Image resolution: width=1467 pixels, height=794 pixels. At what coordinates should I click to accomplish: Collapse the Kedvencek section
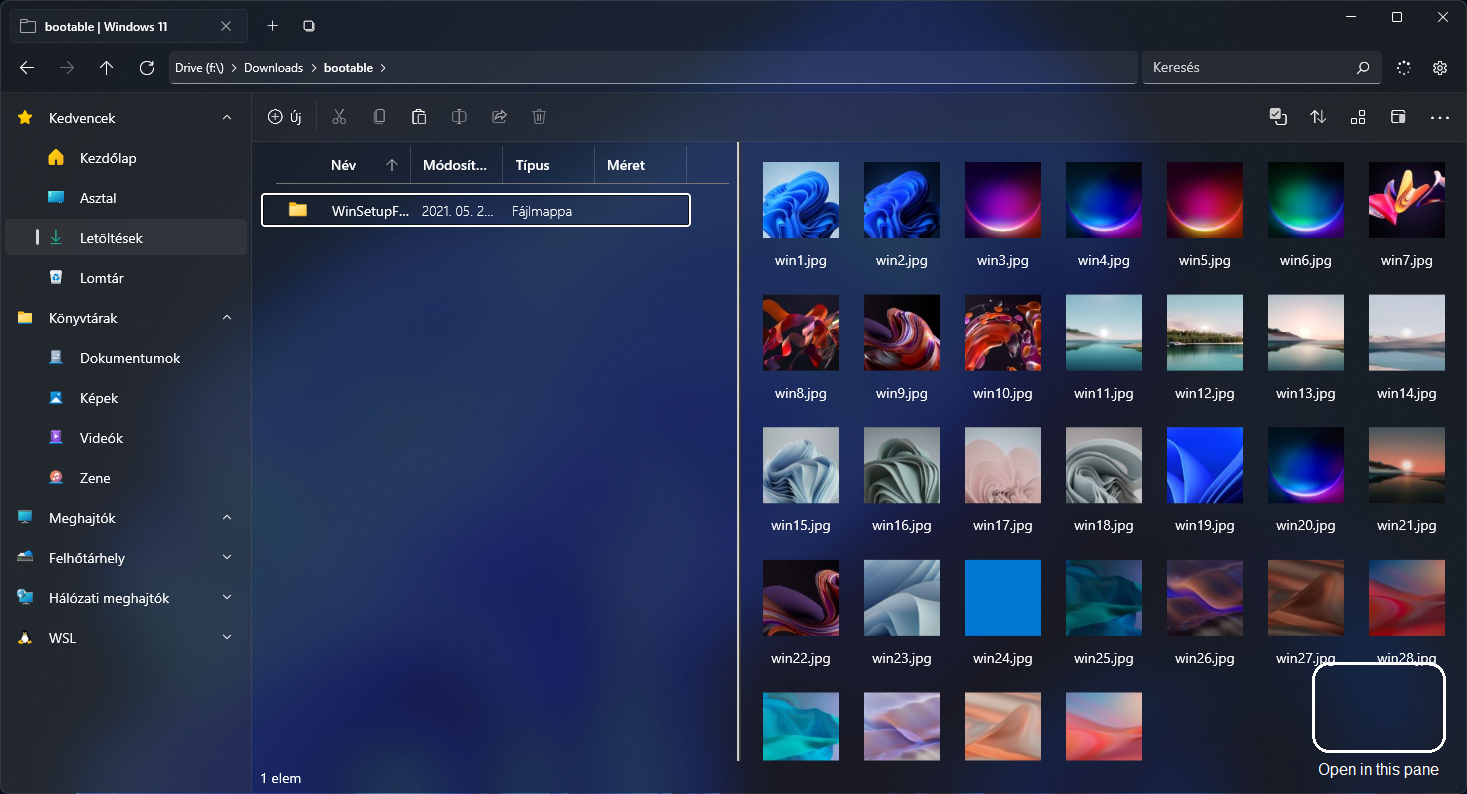227,118
